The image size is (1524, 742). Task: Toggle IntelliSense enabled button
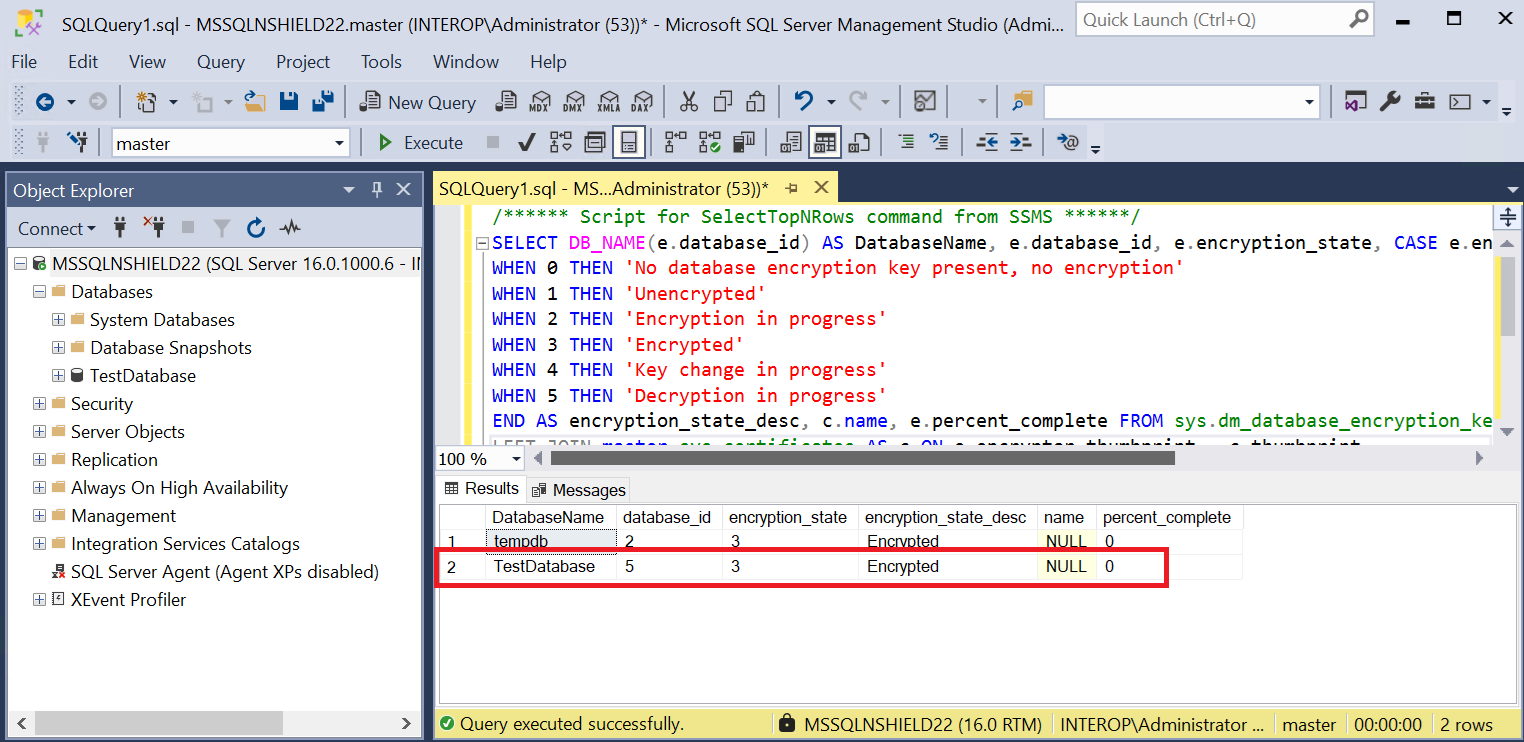[x=629, y=143]
